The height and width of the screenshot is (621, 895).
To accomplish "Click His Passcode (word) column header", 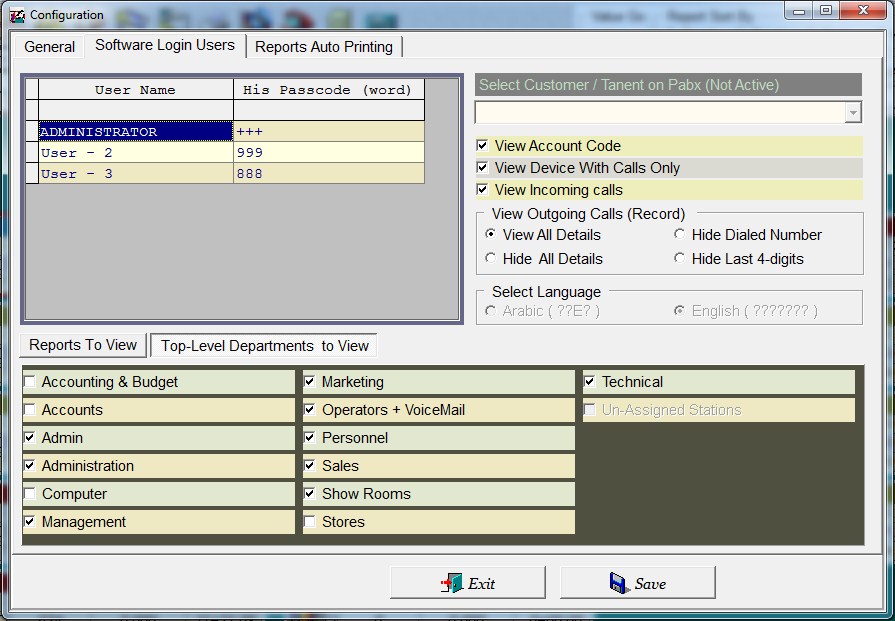I will tap(329, 90).
